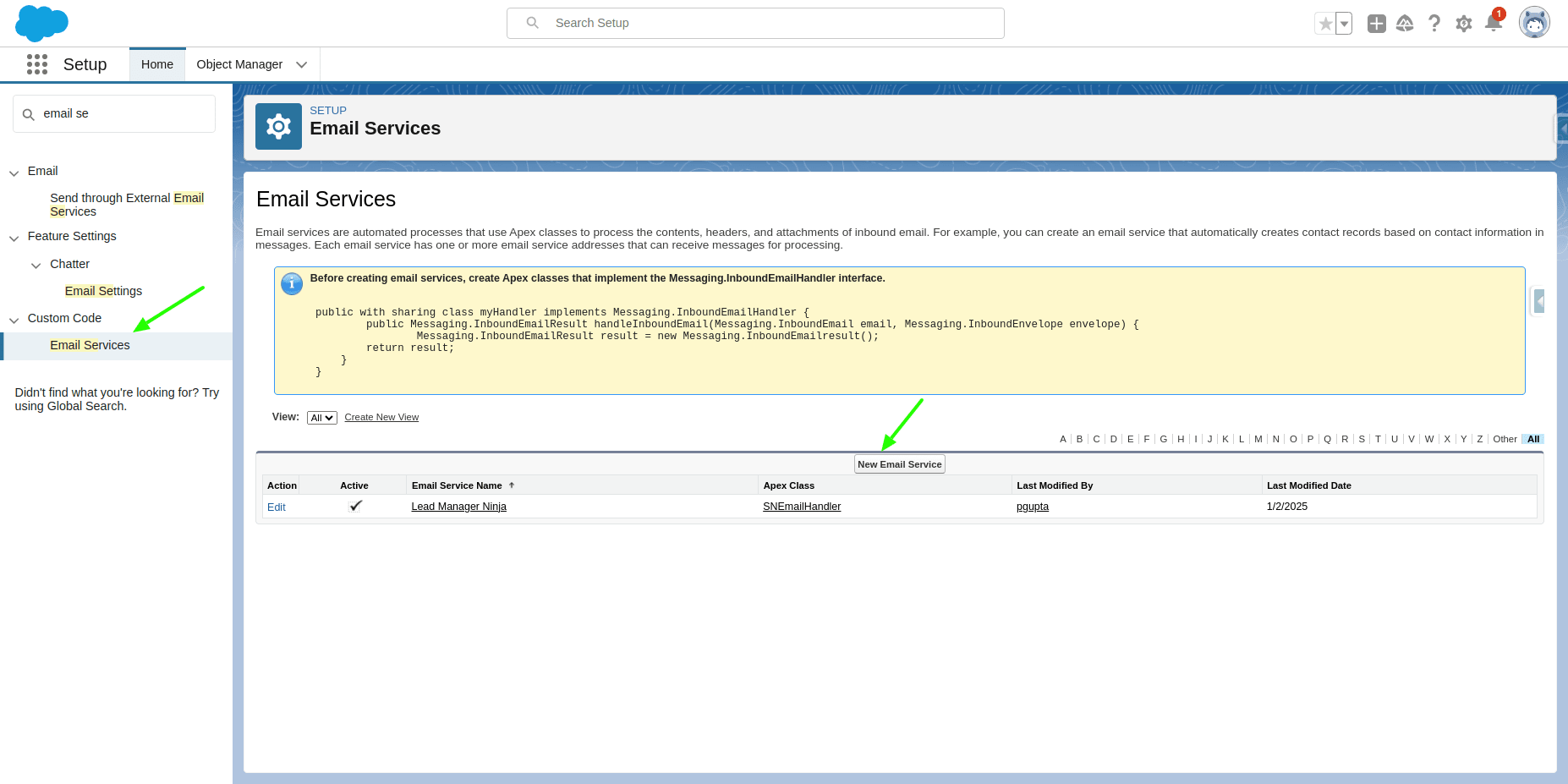Filter the list by letter L
Viewport: 1568px width, 784px height.
pos(1242,439)
